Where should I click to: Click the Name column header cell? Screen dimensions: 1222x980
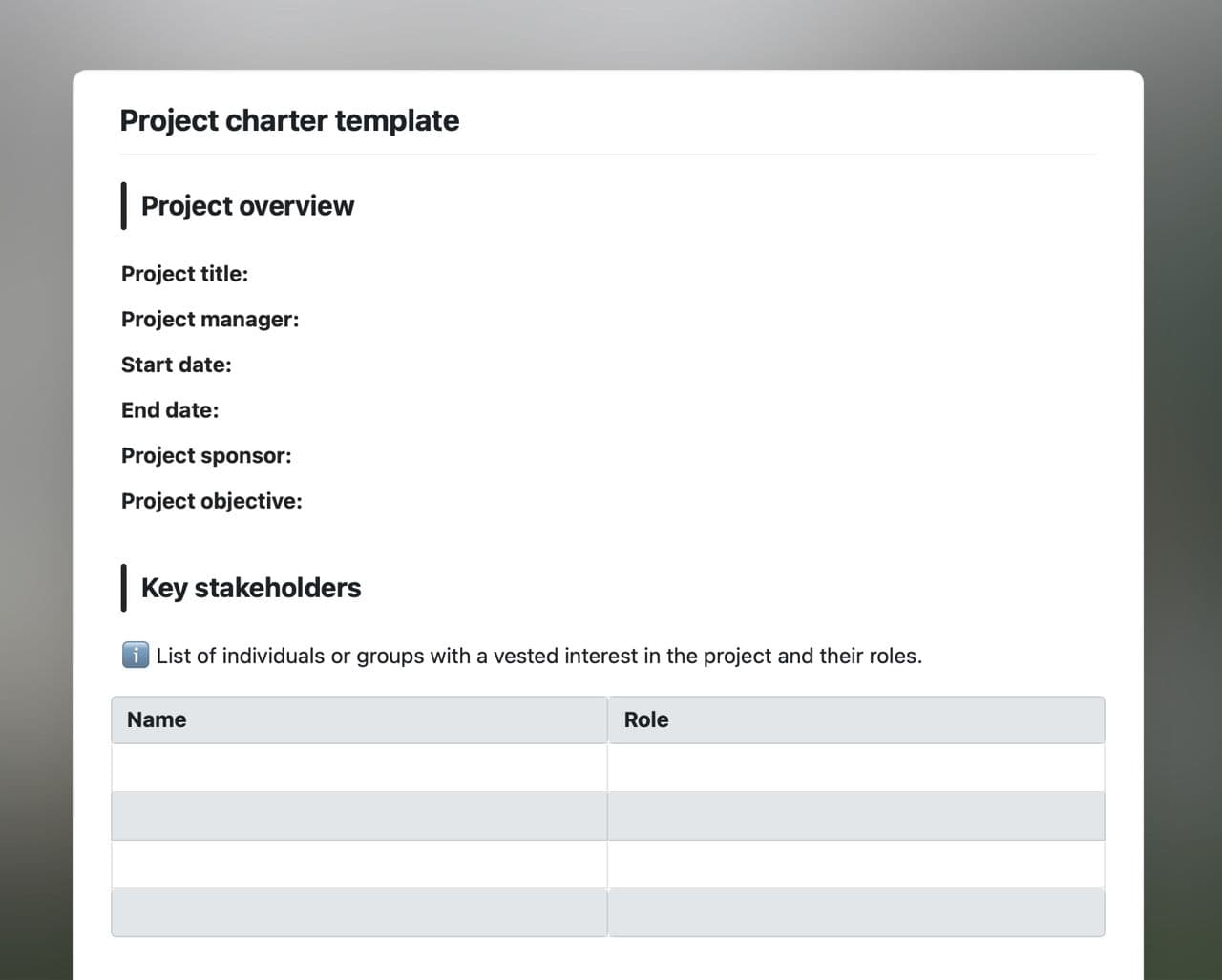359,720
